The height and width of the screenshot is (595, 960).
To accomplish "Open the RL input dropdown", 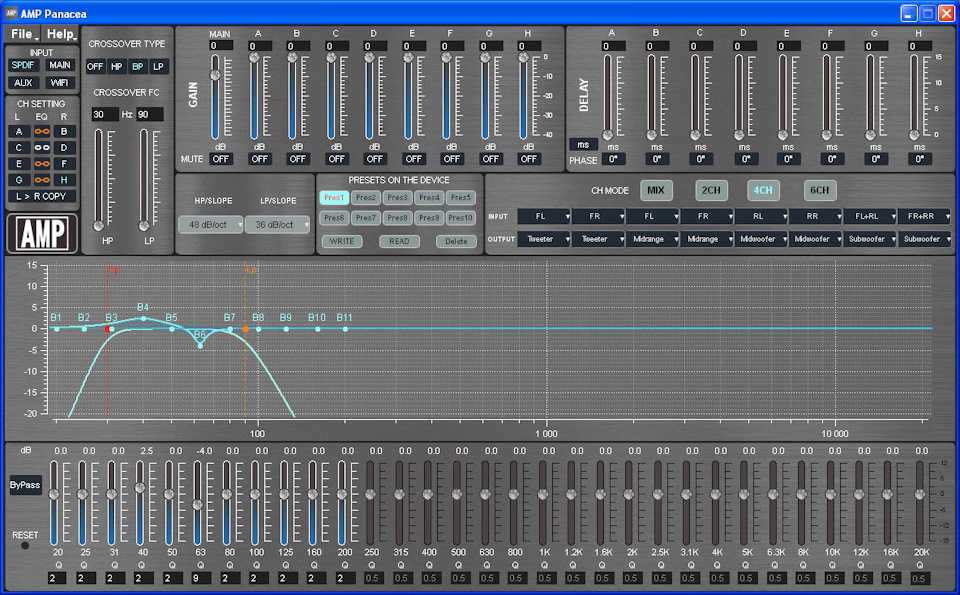I will [762, 217].
